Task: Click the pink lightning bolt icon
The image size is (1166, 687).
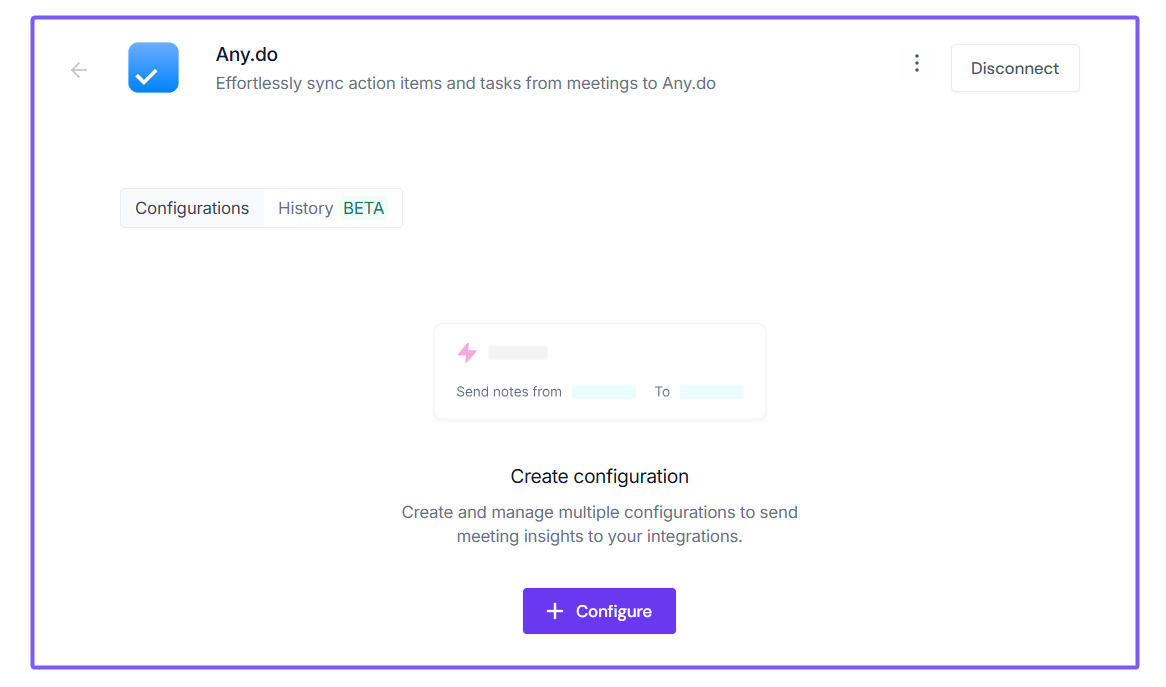Action: tap(467, 352)
